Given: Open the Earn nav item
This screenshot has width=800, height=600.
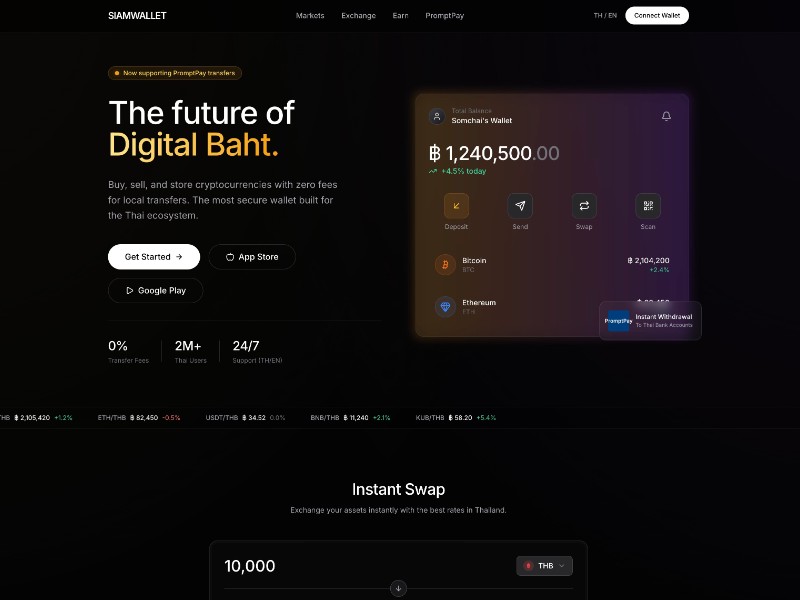Looking at the screenshot, I should pyautogui.click(x=400, y=16).
